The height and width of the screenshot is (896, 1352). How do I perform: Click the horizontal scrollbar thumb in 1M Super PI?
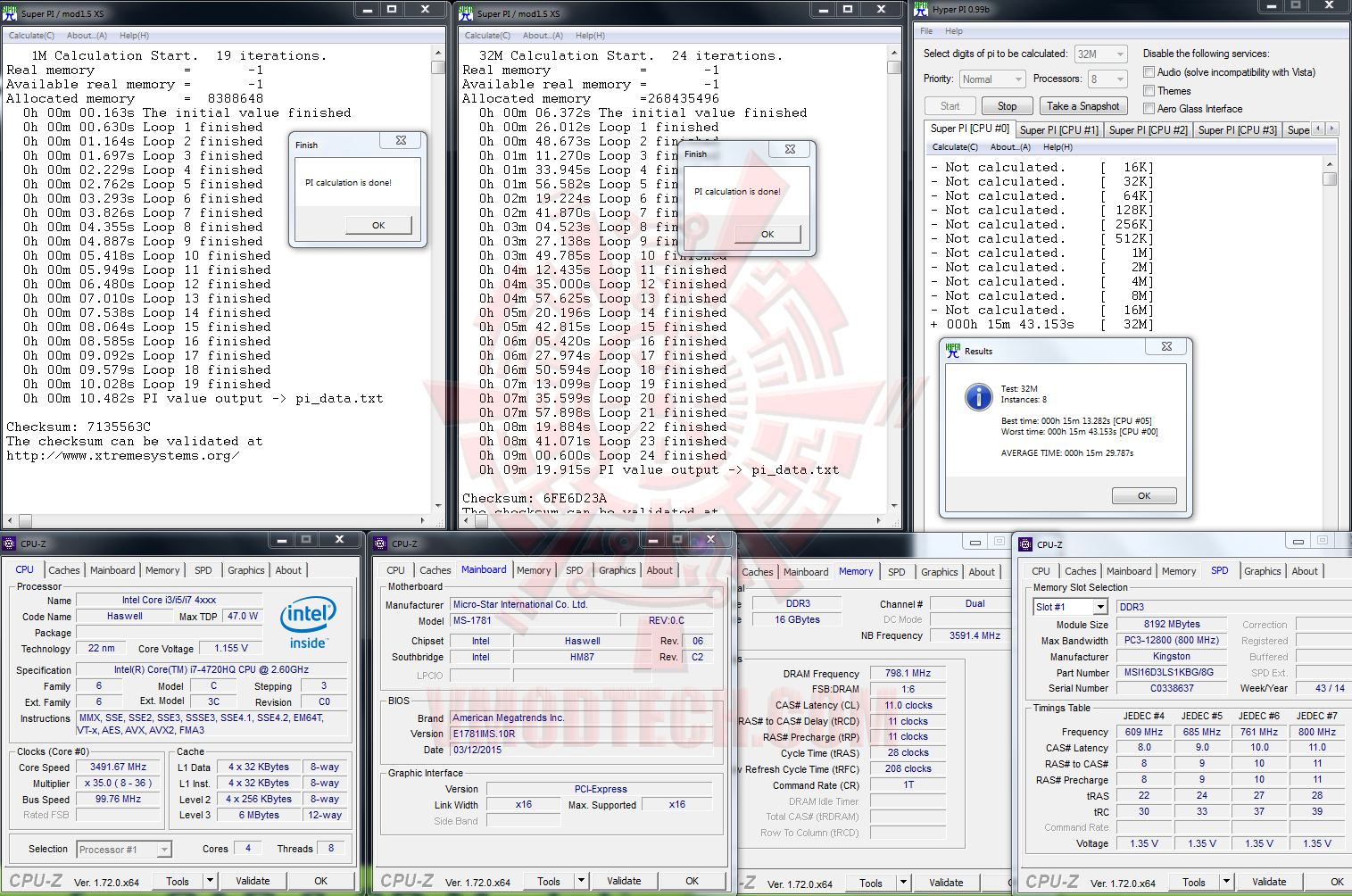(x=25, y=520)
